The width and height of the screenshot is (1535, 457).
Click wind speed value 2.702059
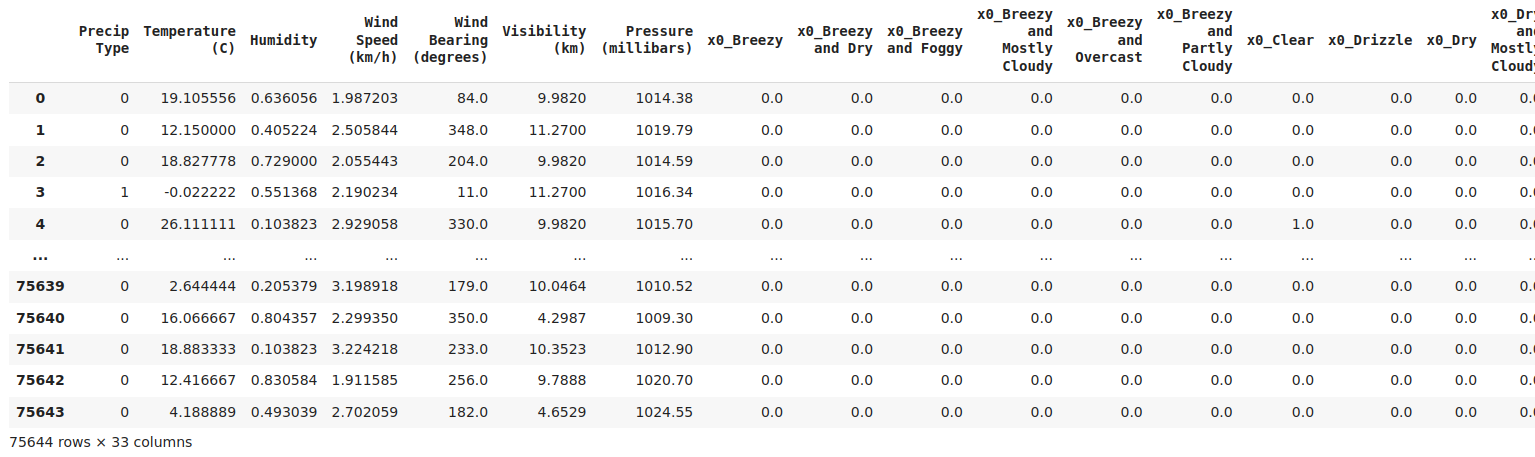(x=364, y=412)
